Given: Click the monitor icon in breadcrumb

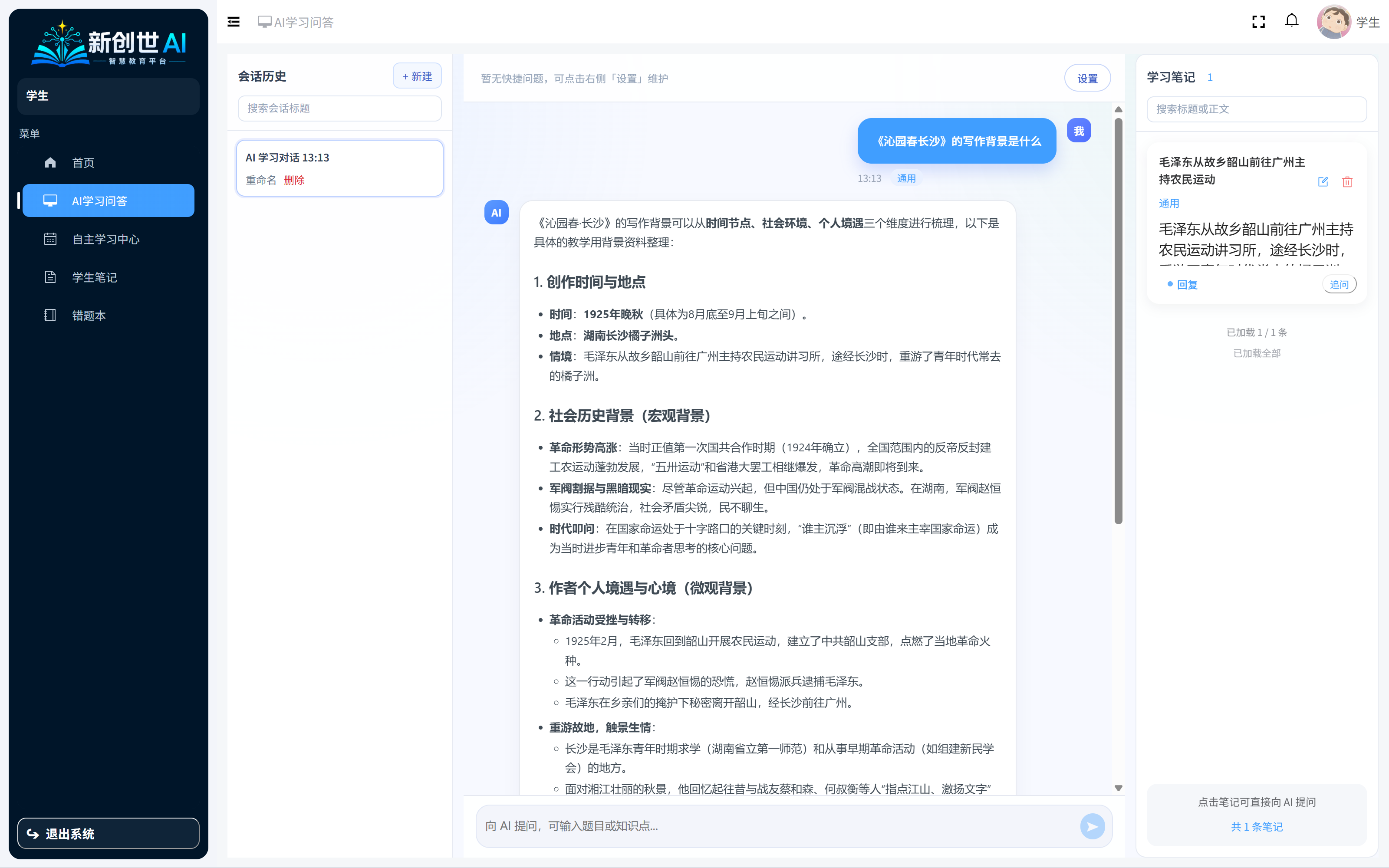Looking at the screenshot, I should click(264, 22).
